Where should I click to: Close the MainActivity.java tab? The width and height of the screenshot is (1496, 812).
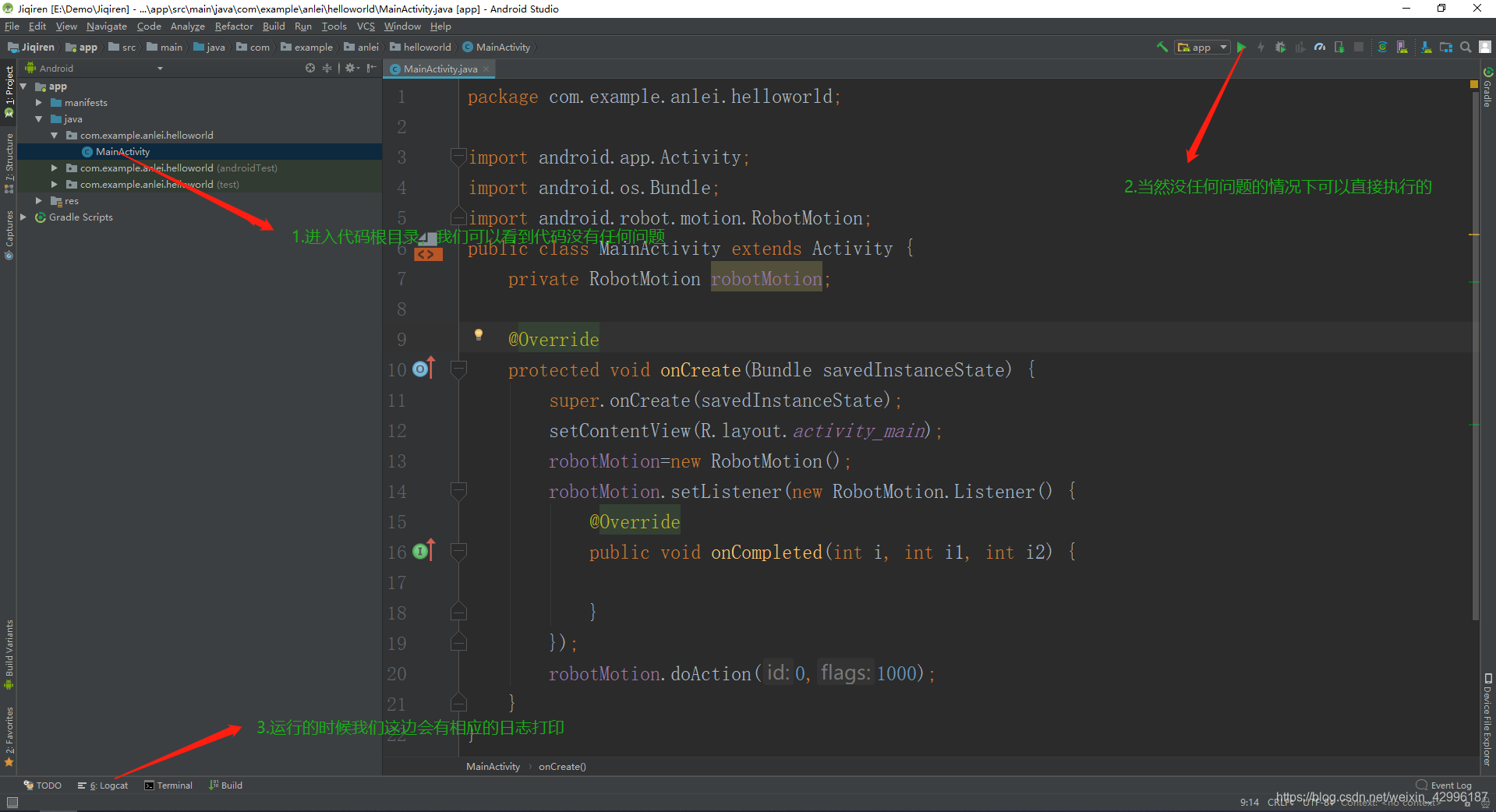point(486,69)
